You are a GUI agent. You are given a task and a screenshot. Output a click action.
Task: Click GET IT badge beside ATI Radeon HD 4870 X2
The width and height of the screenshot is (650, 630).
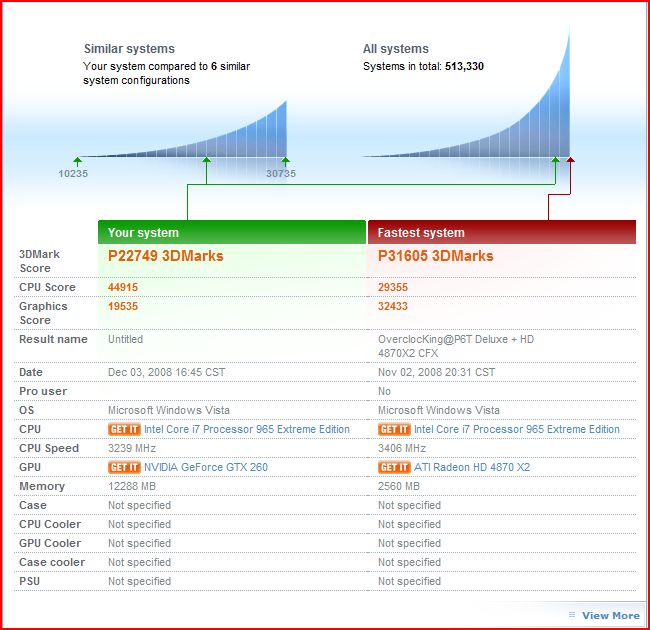(394, 467)
